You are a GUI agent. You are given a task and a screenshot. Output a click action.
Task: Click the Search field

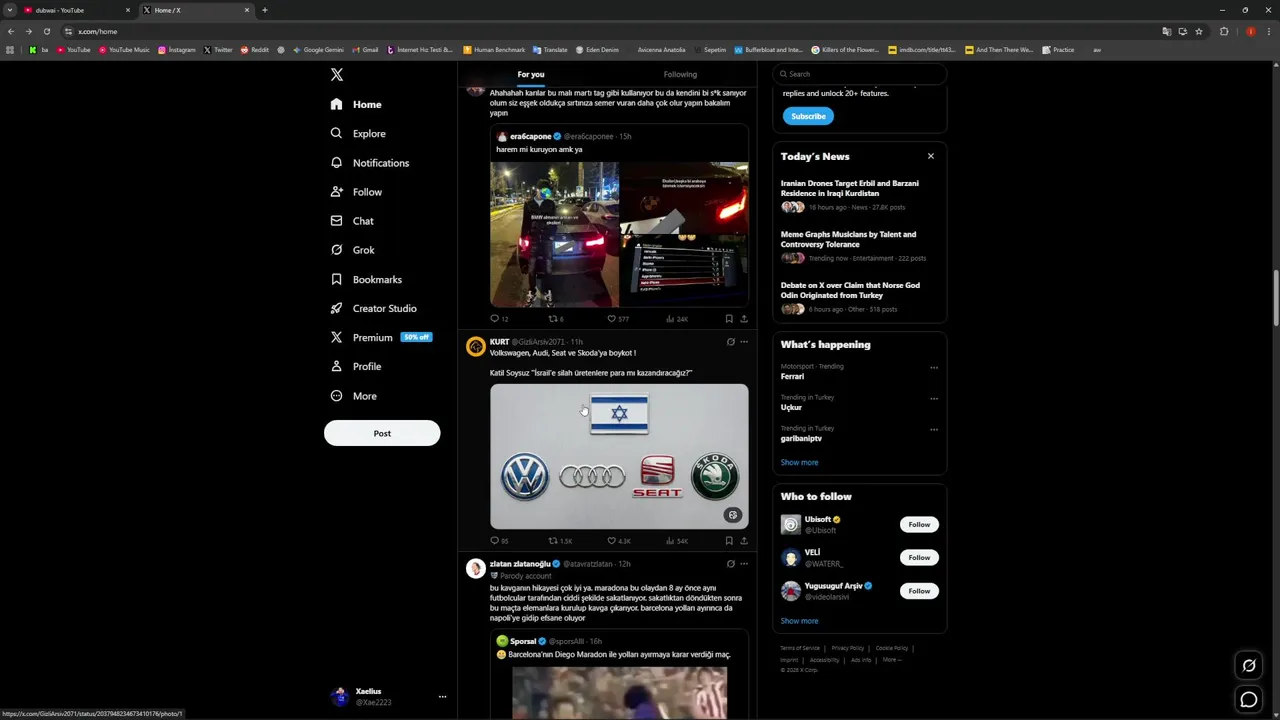[x=860, y=74]
